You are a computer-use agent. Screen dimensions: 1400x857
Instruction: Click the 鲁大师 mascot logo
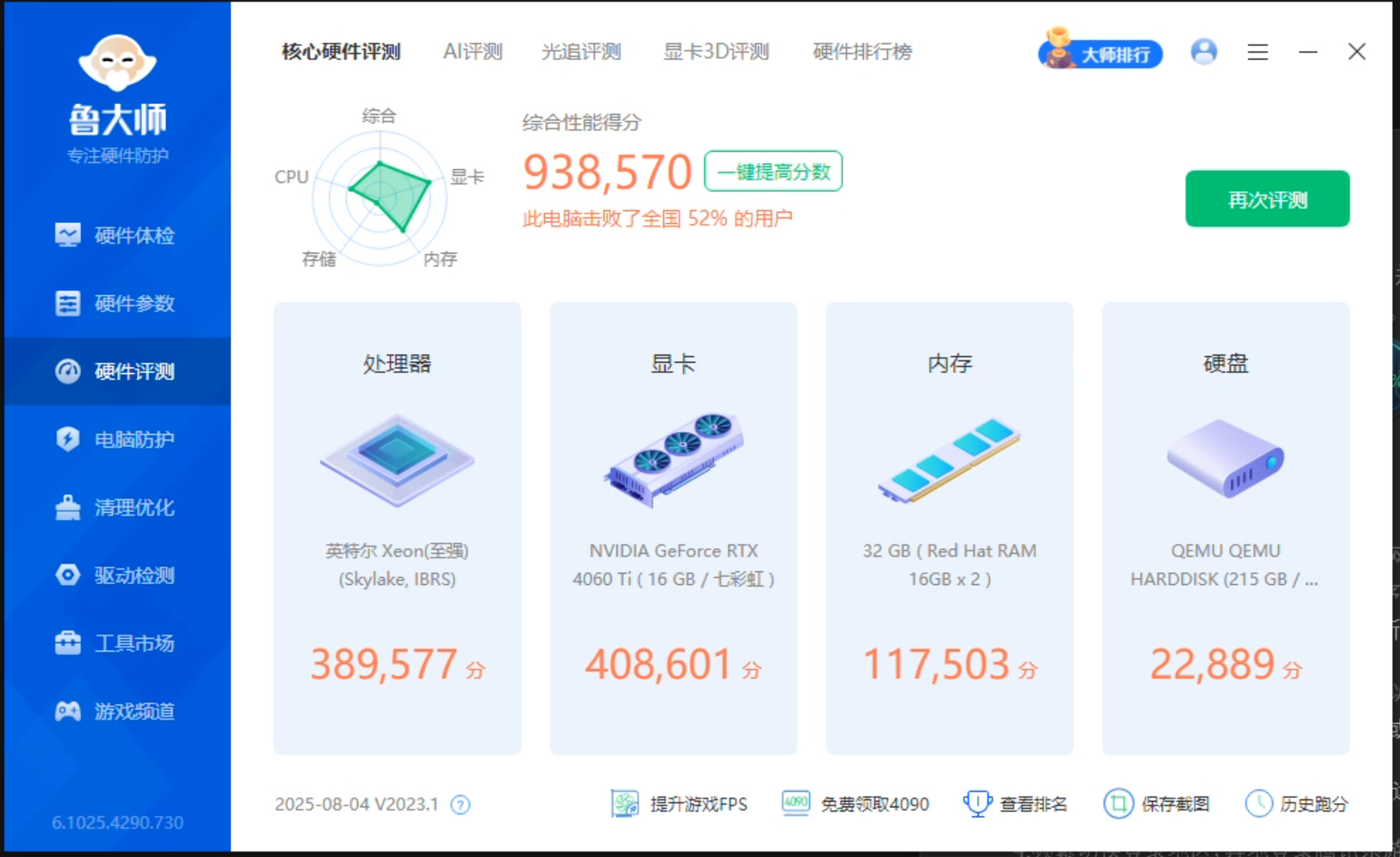coord(117,63)
